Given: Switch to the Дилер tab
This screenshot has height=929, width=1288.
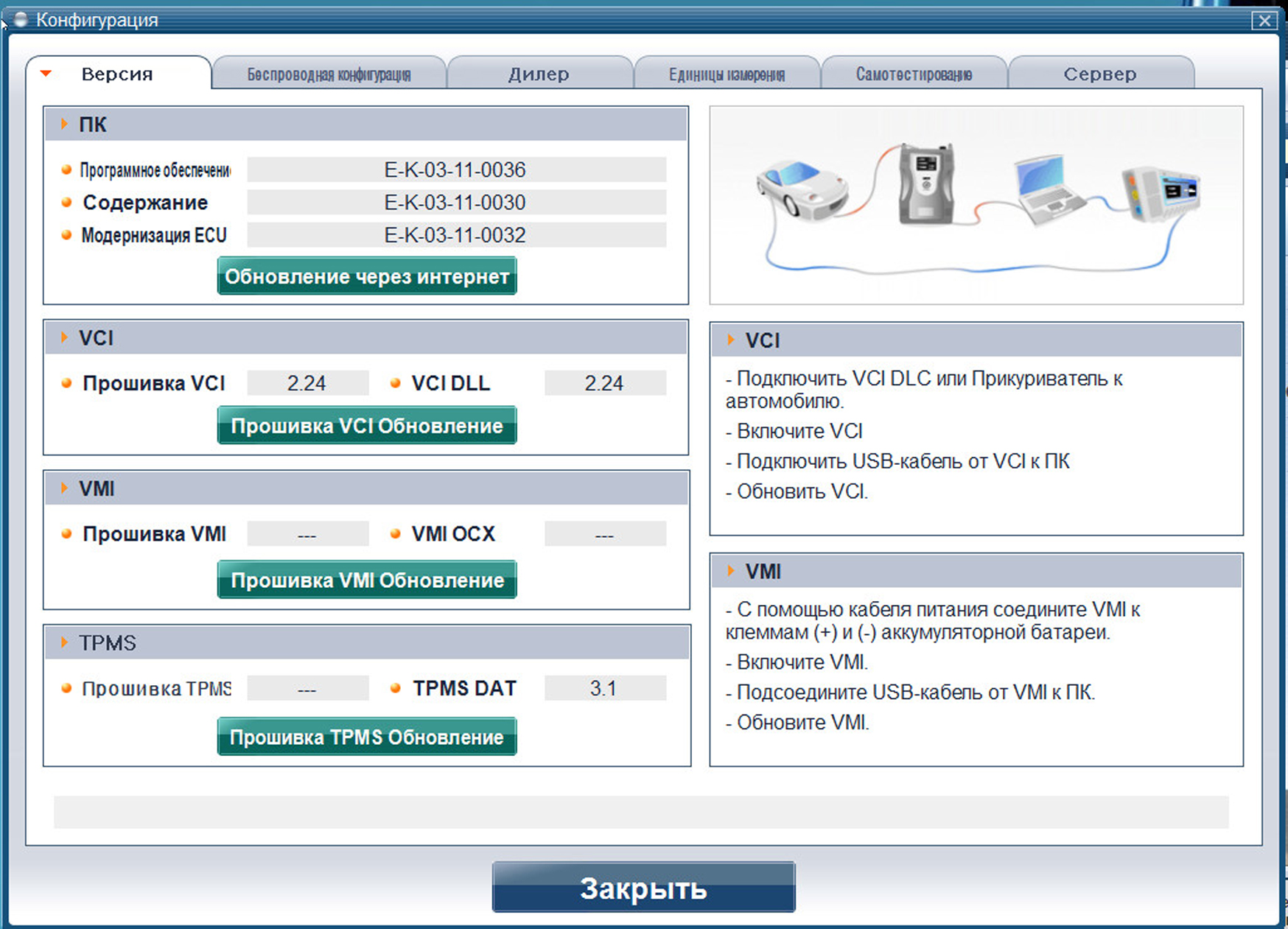Looking at the screenshot, I should (539, 74).
